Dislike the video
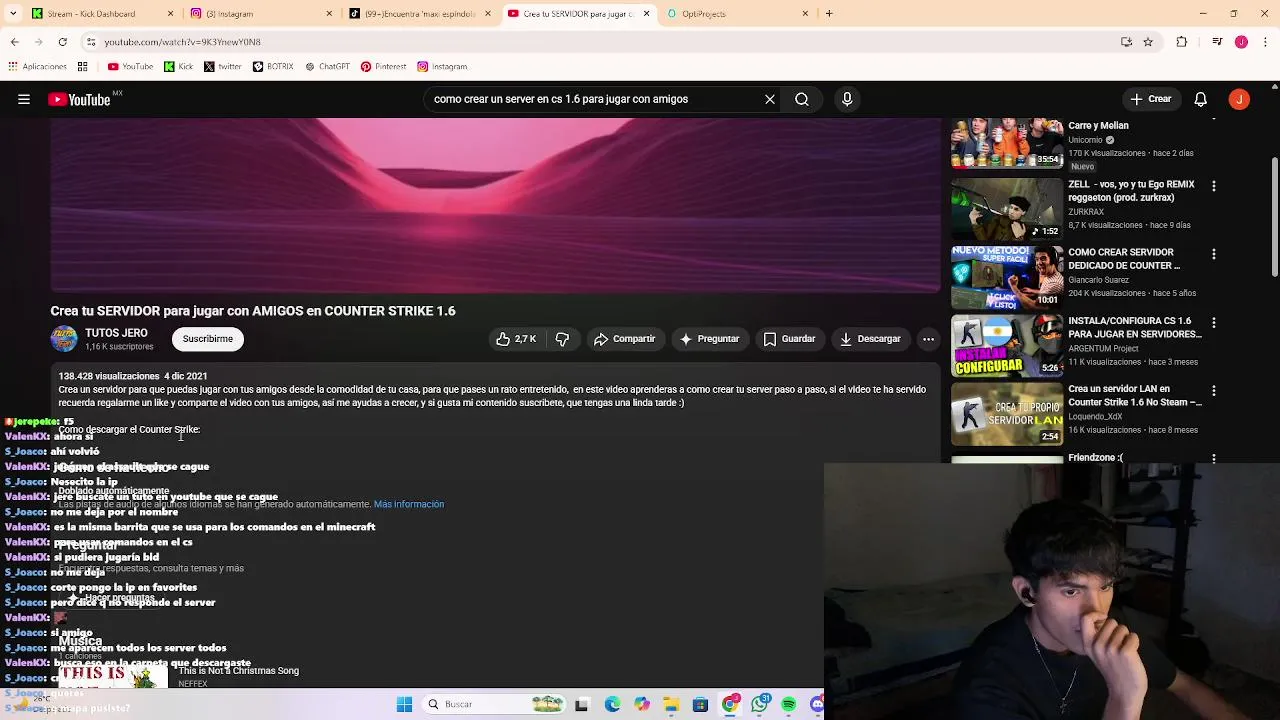This screenshot has height=720, width=1280. 562,339
